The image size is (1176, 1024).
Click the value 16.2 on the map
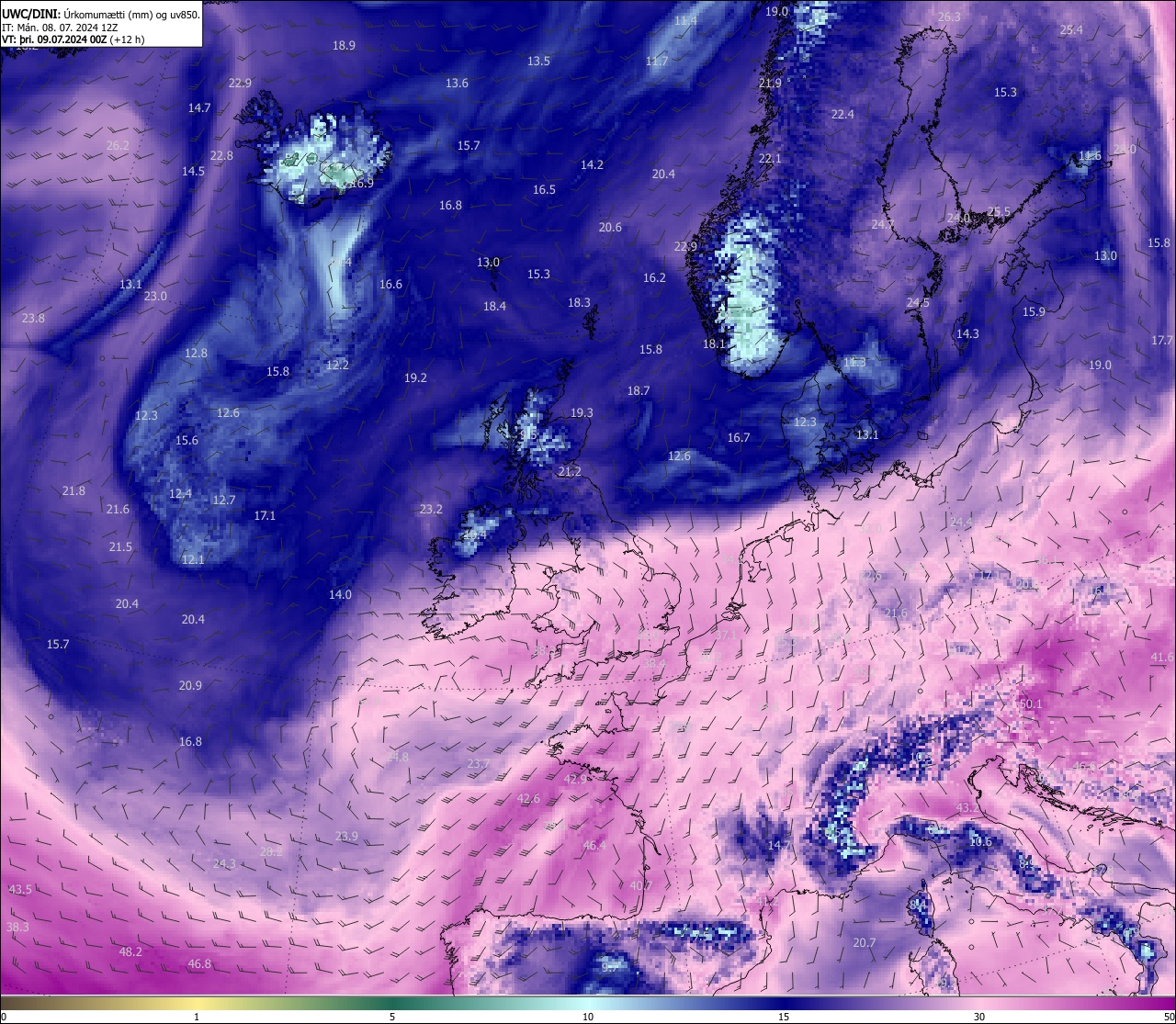coord(654,277)
